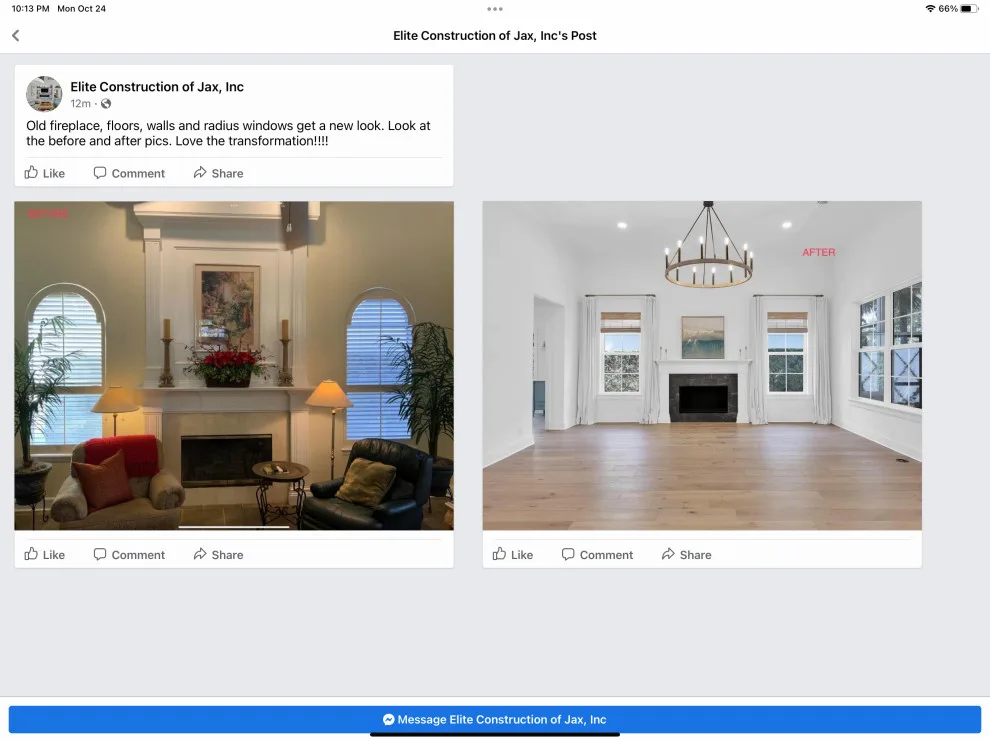Comment on the after room photo
The height and width of the screenshot is (742, 990).
click(597, 554)
